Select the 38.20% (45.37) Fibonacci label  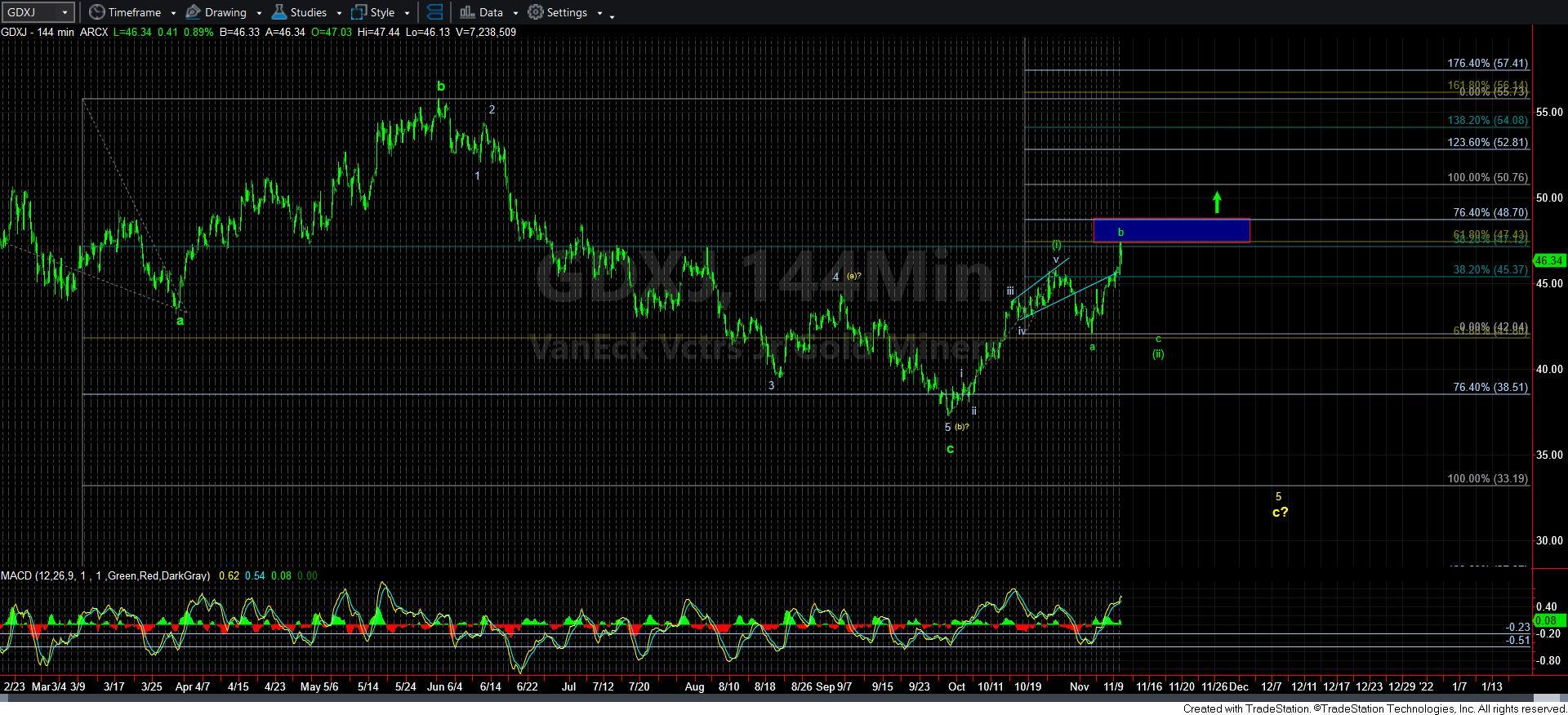[1490, 269]
